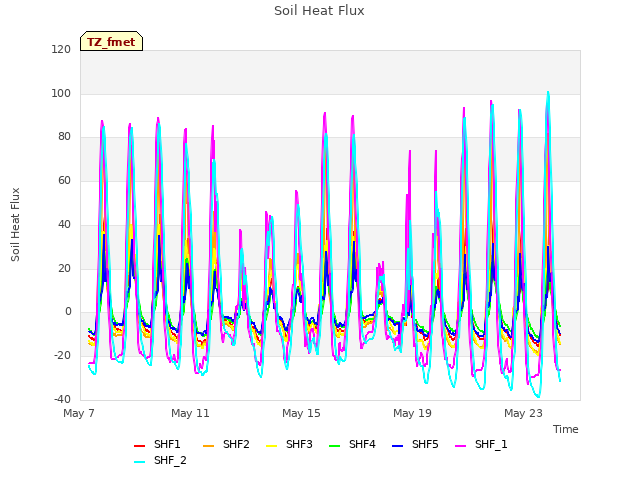Click the Time axis title
640x480 pixels.
[x=566, y=429]
